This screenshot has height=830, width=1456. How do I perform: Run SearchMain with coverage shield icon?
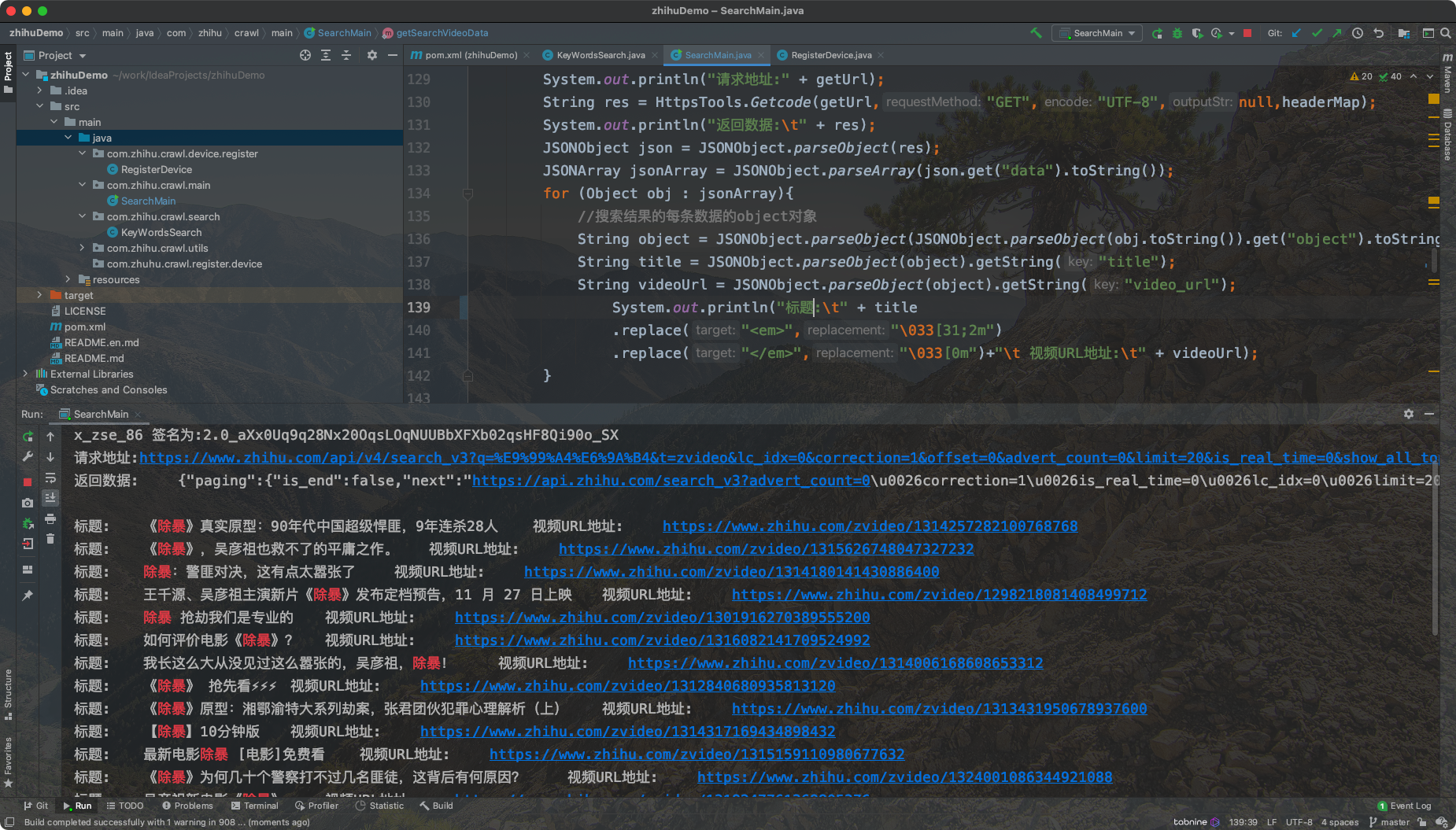[x=1197, y=33]
